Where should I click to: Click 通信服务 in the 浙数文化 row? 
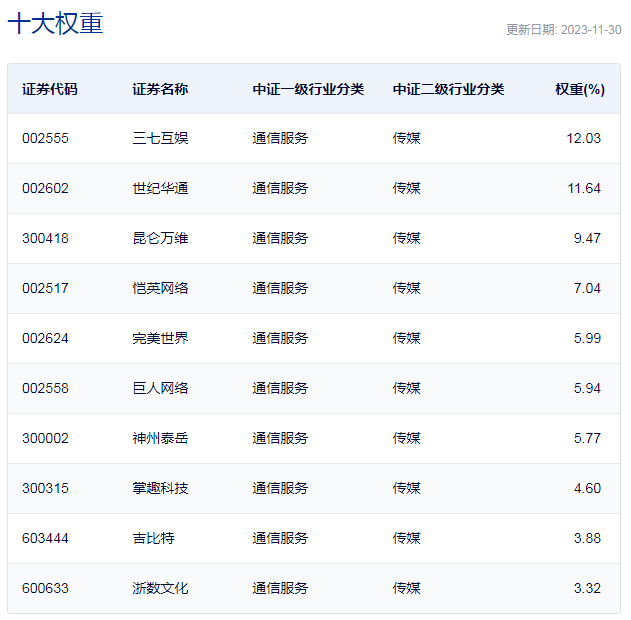click(280, 588)
